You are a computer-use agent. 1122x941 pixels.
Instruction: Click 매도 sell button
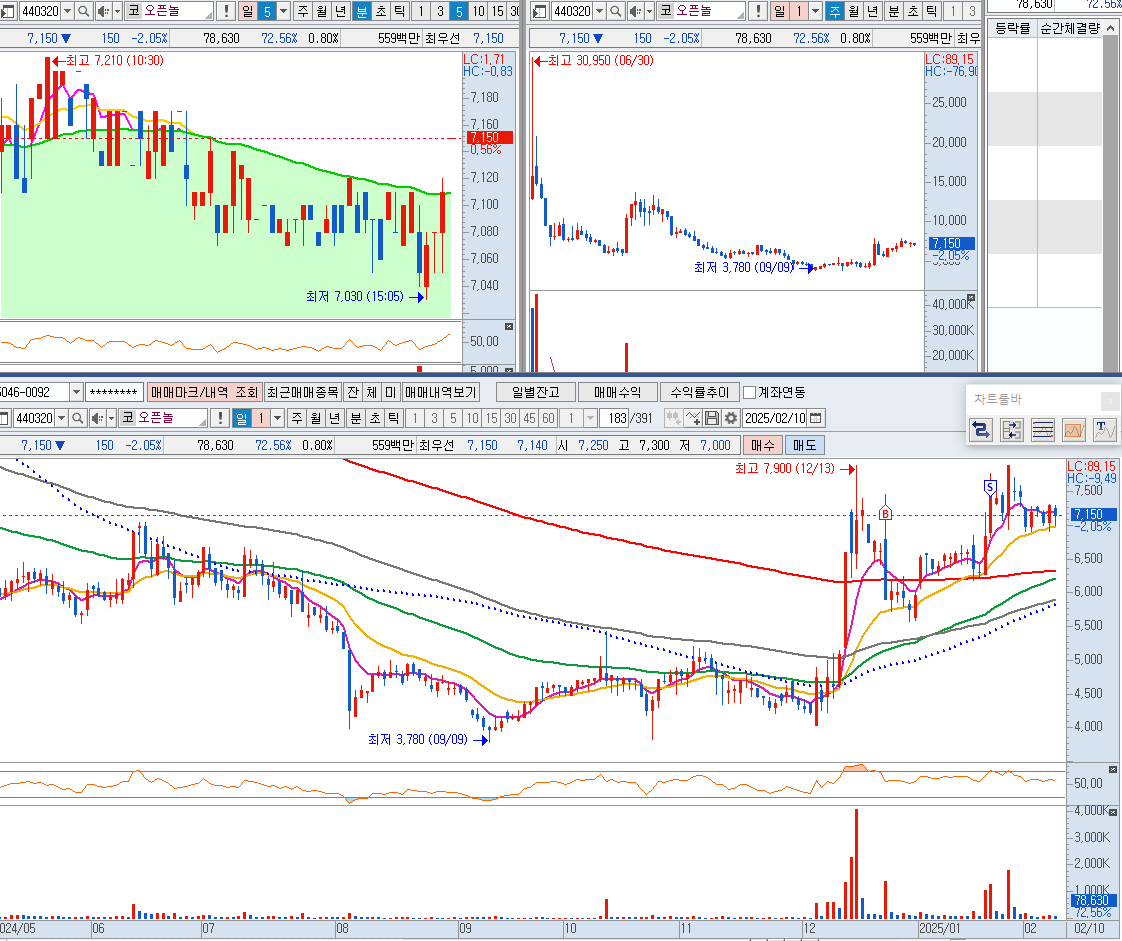805,445
